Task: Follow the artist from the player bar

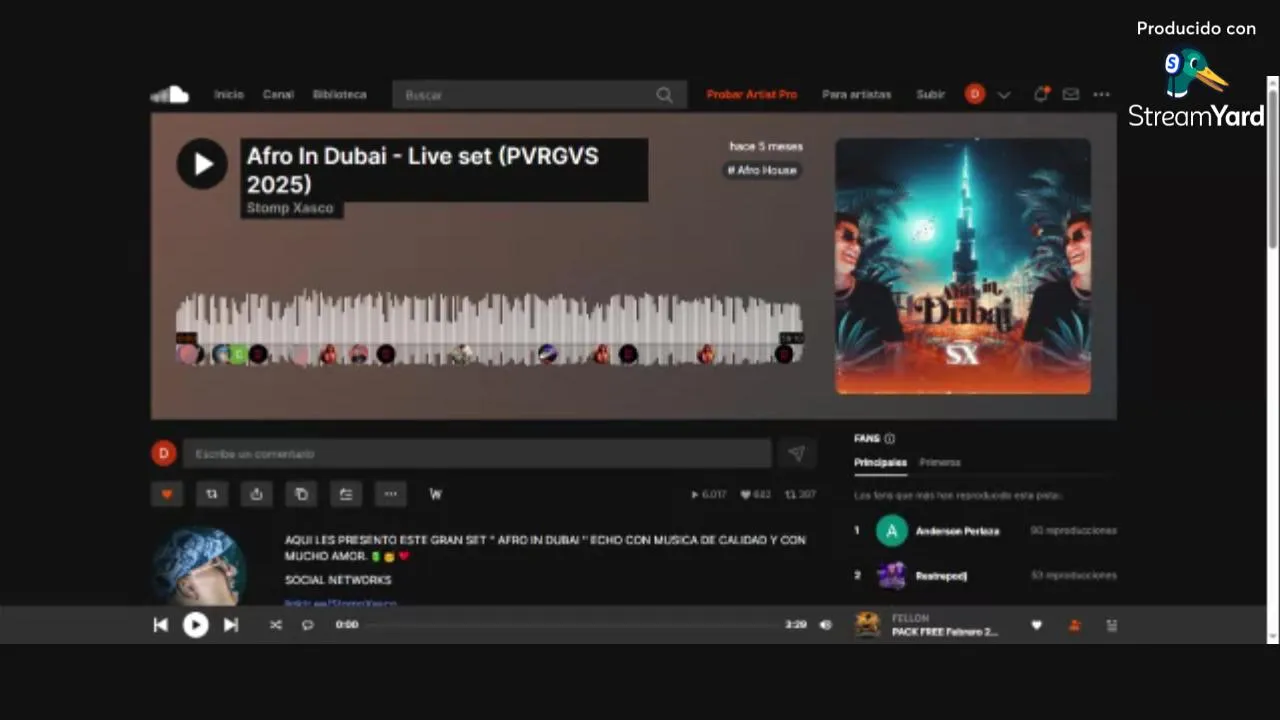Action: coord(1074,625)
